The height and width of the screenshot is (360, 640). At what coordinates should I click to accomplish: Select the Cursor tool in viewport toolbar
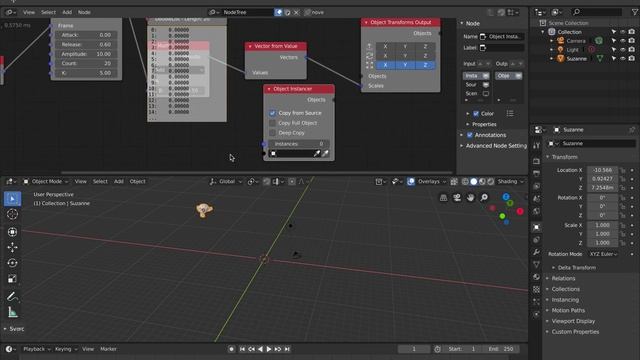(12, 214)
